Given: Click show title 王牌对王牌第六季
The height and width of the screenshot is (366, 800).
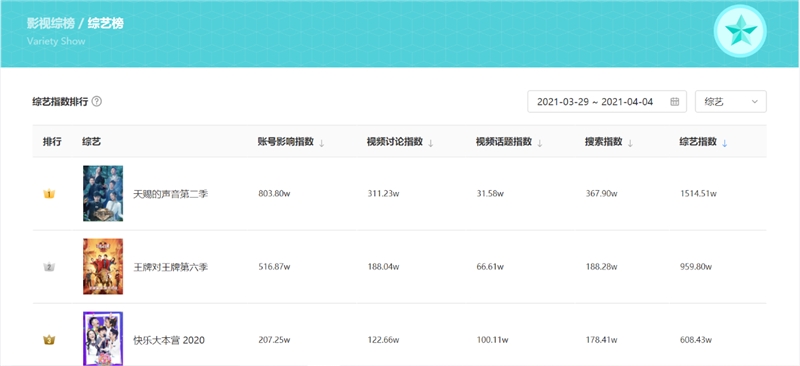Looking at the screenshot, I should tap(170, 267).
